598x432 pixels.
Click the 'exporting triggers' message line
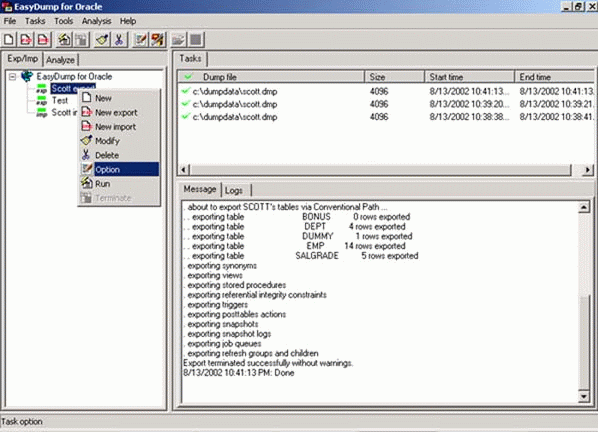(x=216, y=305)
